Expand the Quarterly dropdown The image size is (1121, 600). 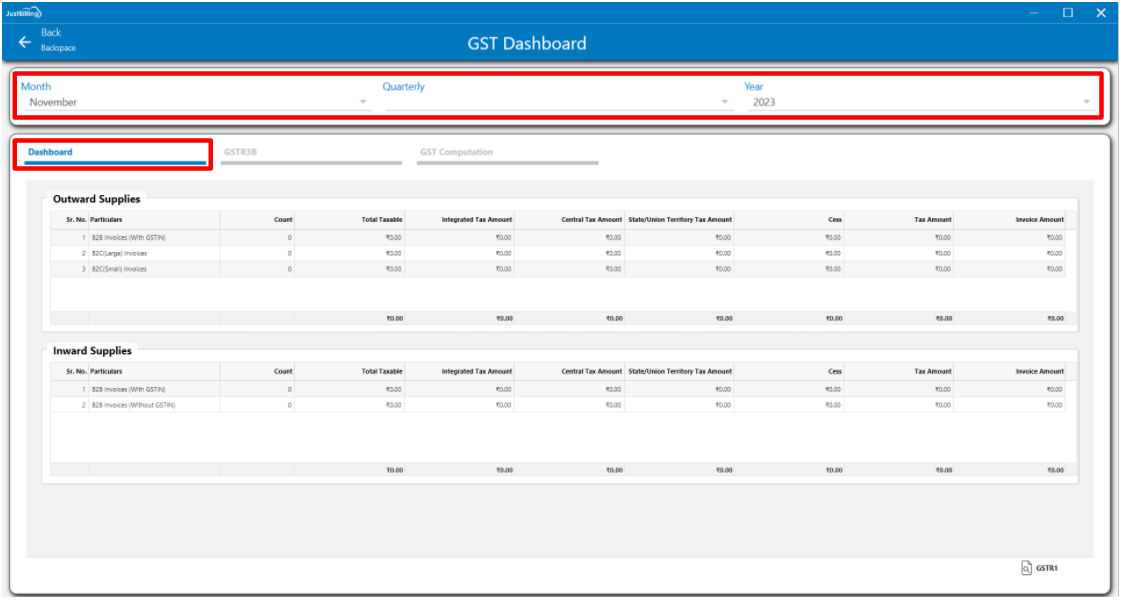pyautogui.click(x=557, y=102)
